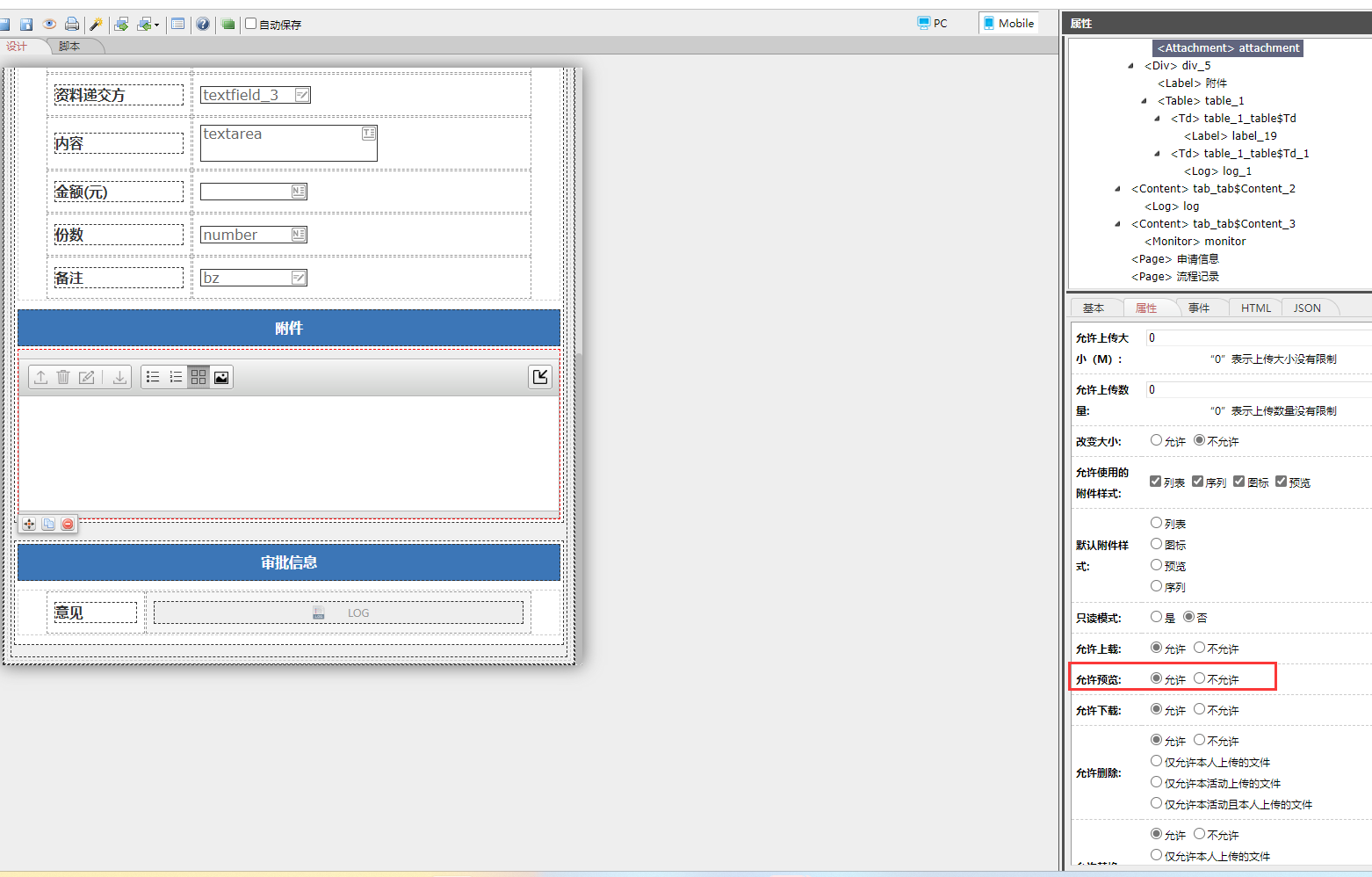Click the attachment upload arrow icon

click(40, 377)
